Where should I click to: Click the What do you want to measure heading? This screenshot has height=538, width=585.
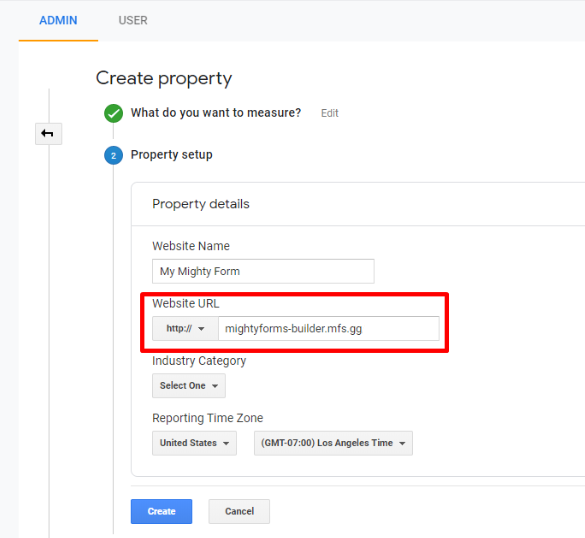click(x=216, y=113)
